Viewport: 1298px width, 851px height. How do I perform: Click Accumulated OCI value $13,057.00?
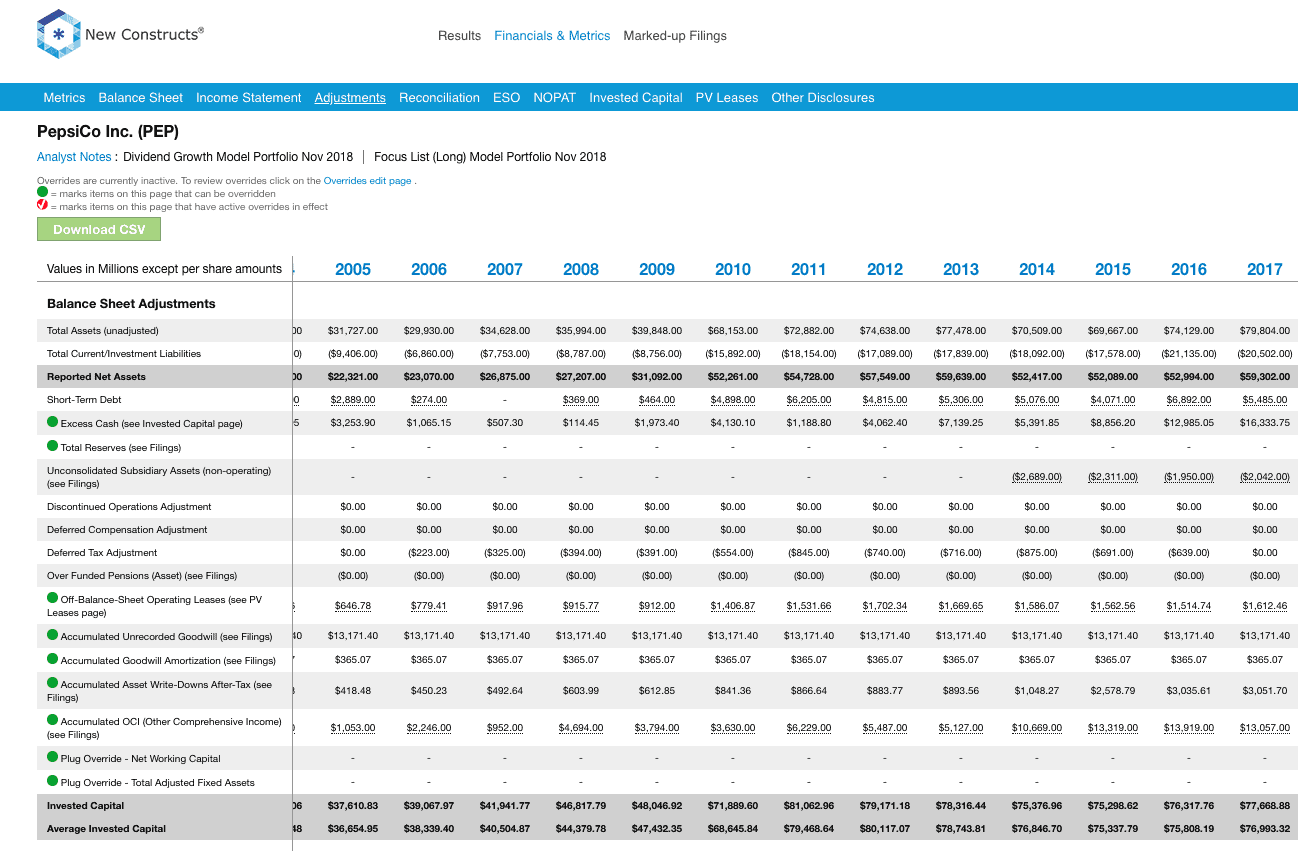[1265, 728]
